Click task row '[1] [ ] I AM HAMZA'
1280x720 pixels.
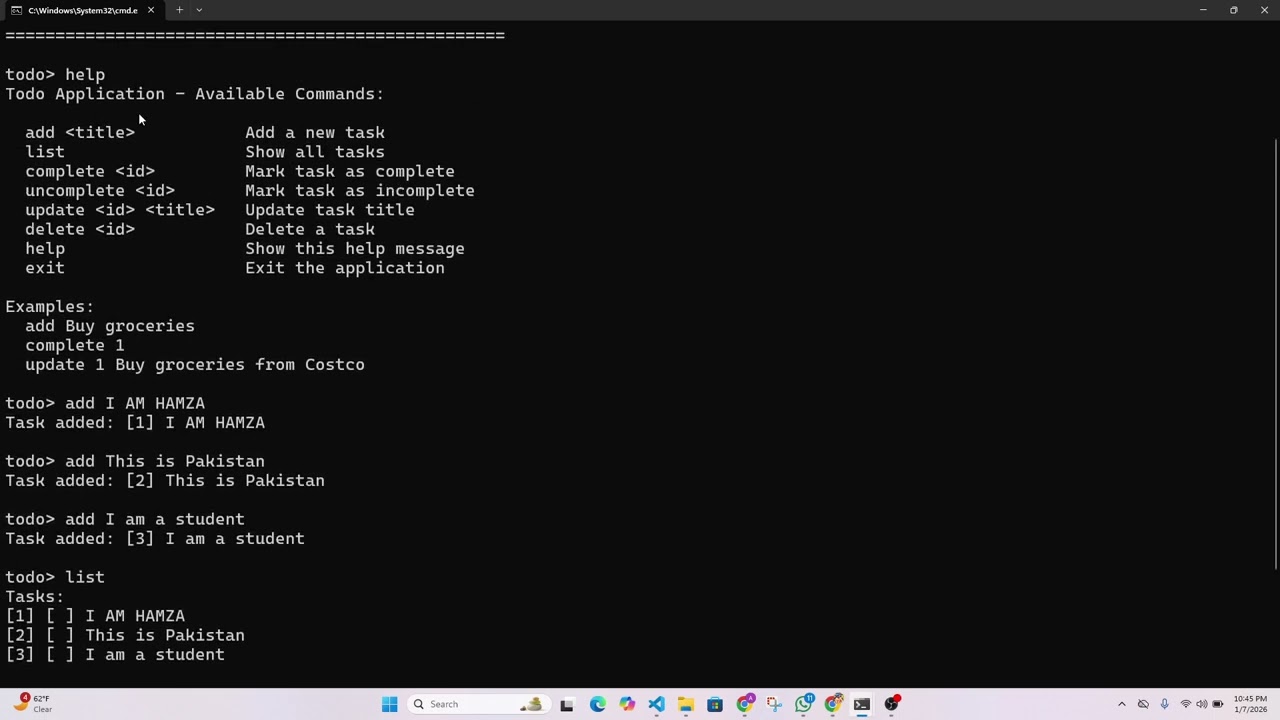coord(95,616)
